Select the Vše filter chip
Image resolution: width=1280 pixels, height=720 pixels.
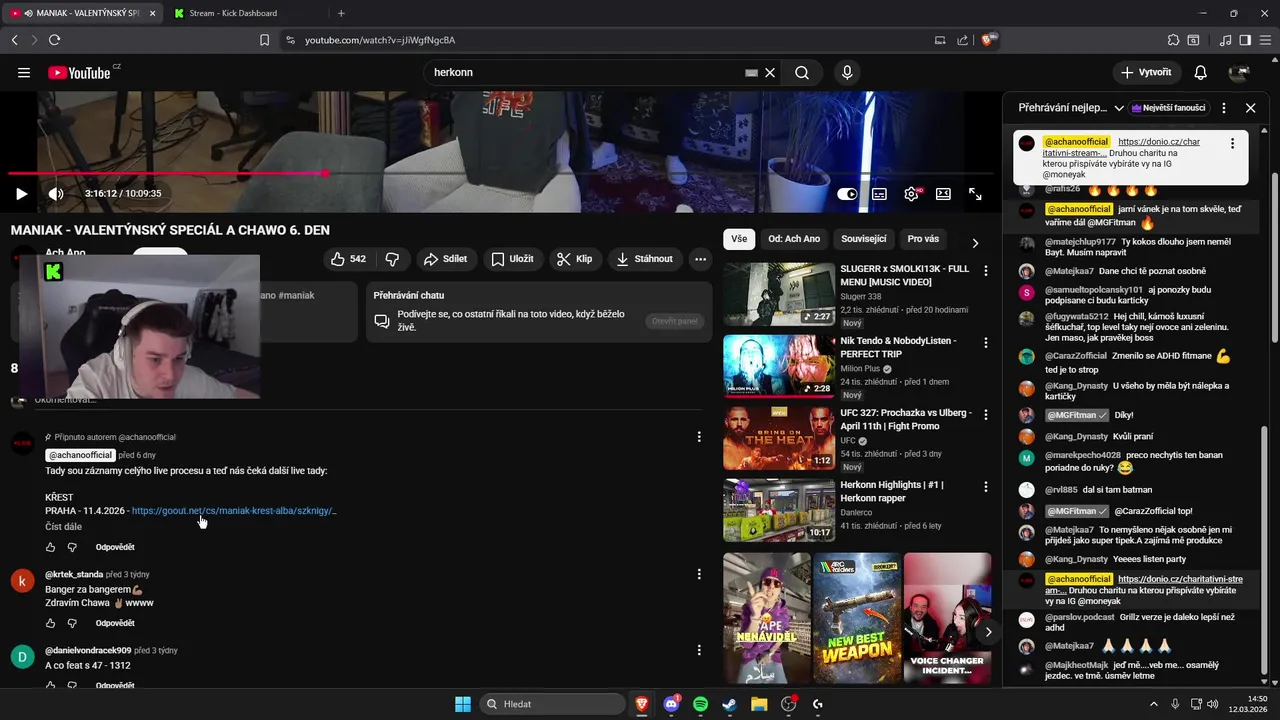pos(738,239)
